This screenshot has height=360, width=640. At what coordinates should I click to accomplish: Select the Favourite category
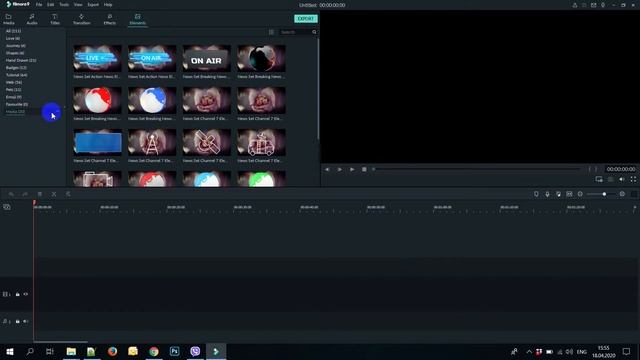pyautogui.click(x=17, y=104)
